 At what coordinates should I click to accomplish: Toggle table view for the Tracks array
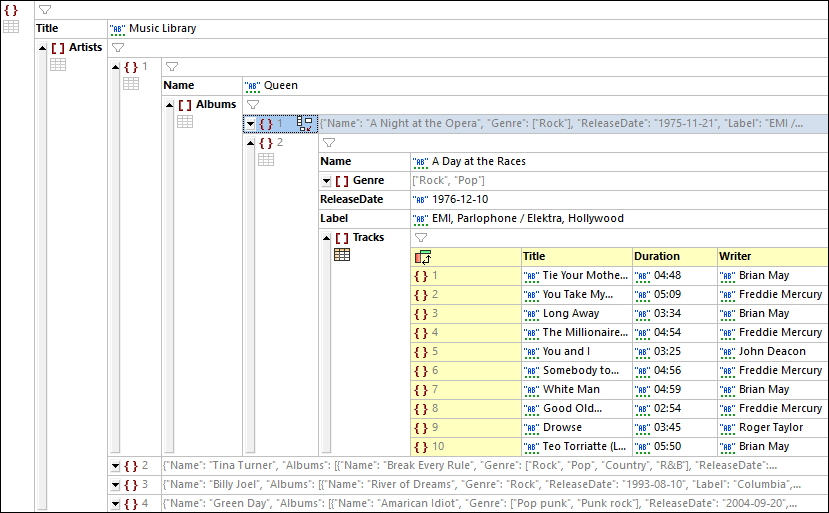(342, 255)
